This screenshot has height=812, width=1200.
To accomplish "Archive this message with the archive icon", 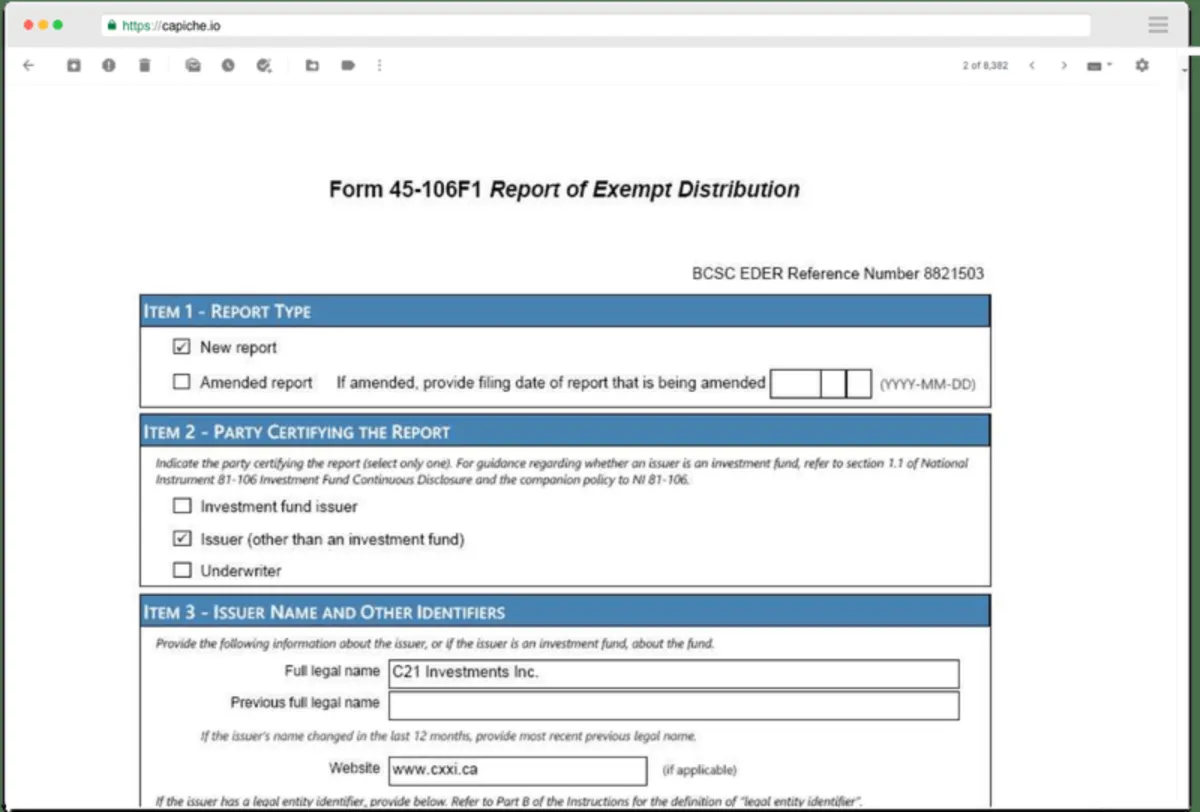I will (73, 65).
